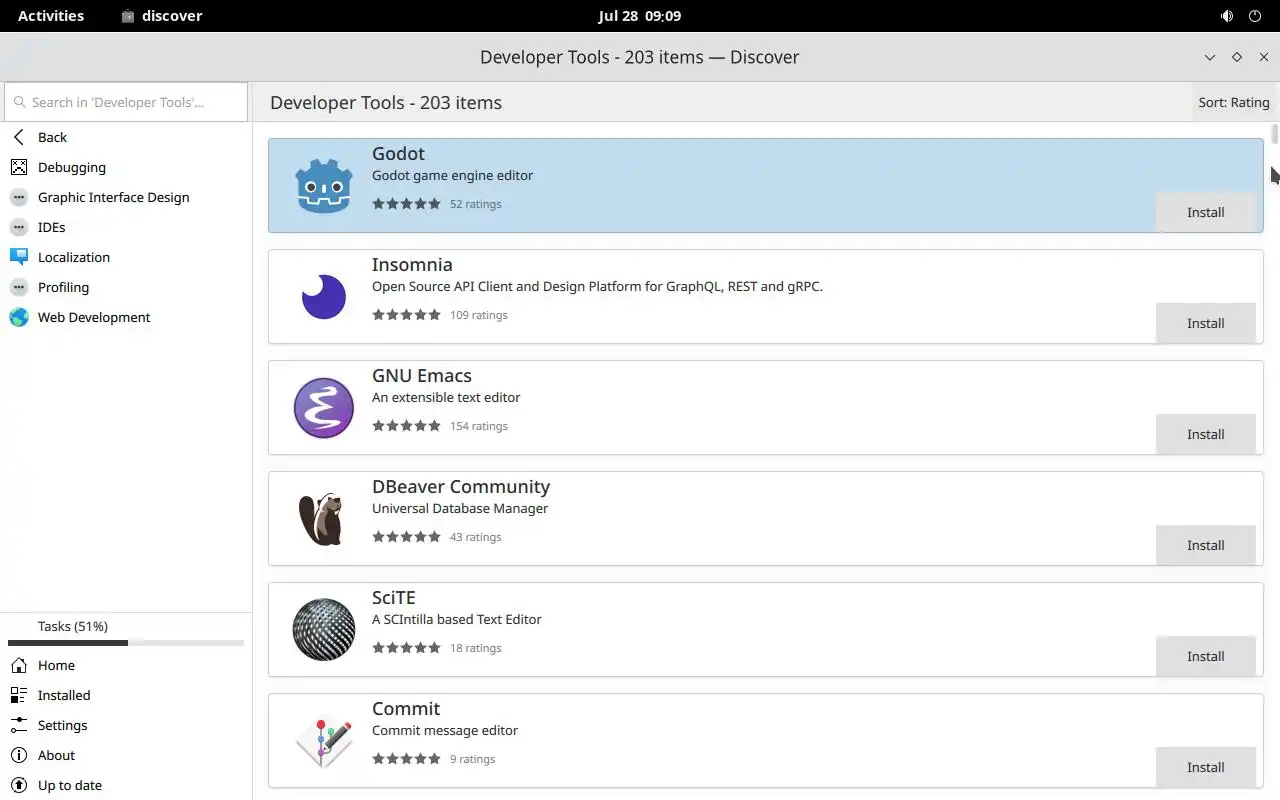Install the Commit app
1280x800 pixels.
1205,767
